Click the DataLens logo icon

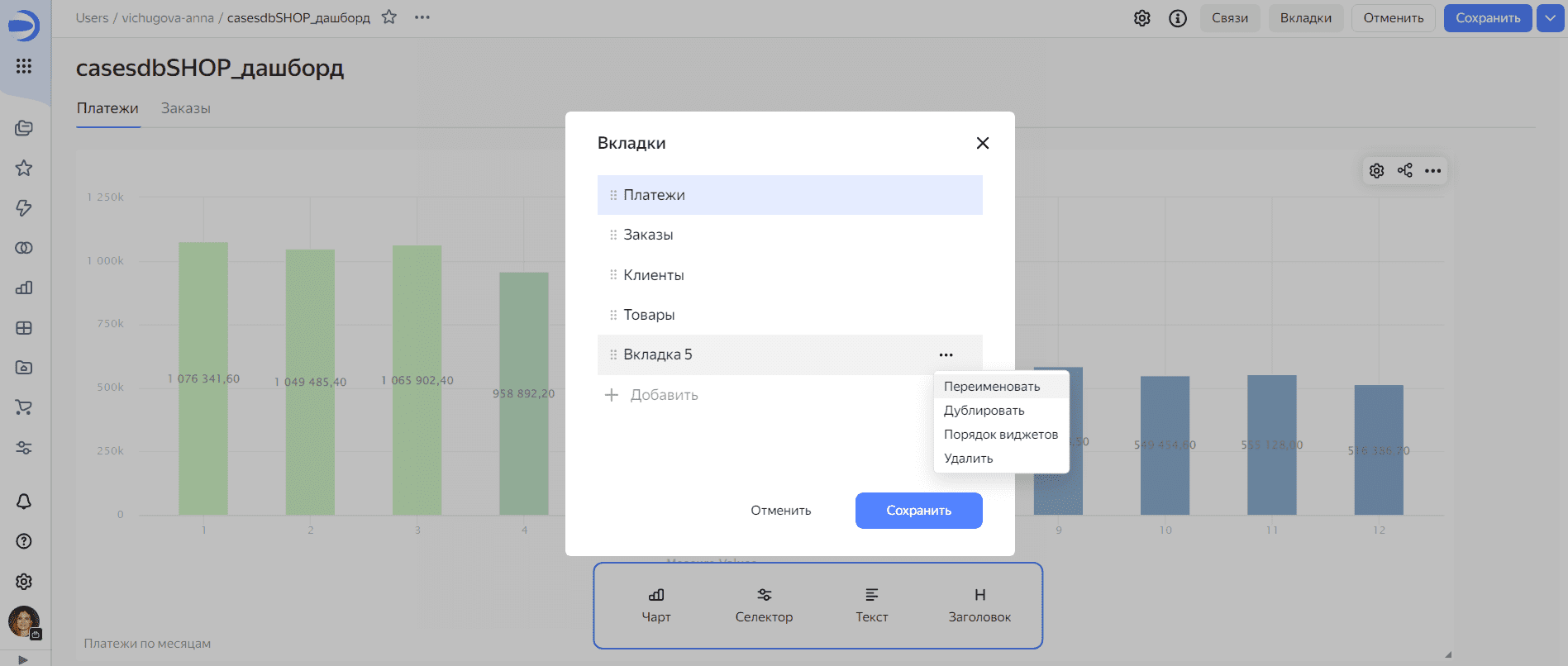pyautogui.click(x=24, y=26)
